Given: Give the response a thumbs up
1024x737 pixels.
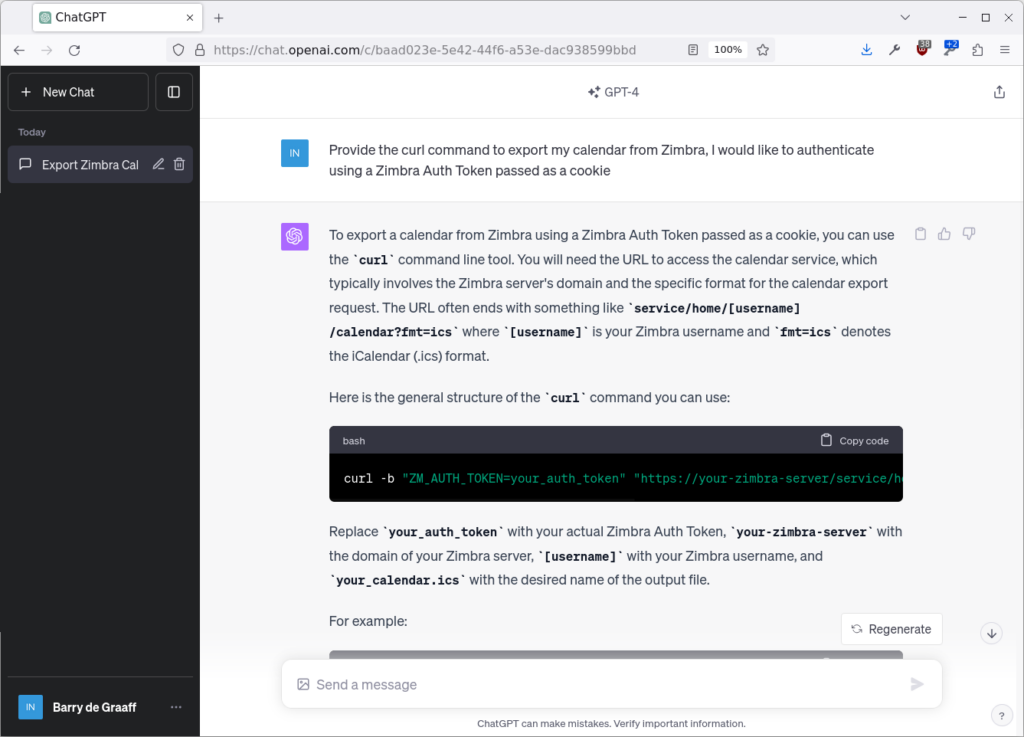Looking at the screenshot, I should coord(944,233).
